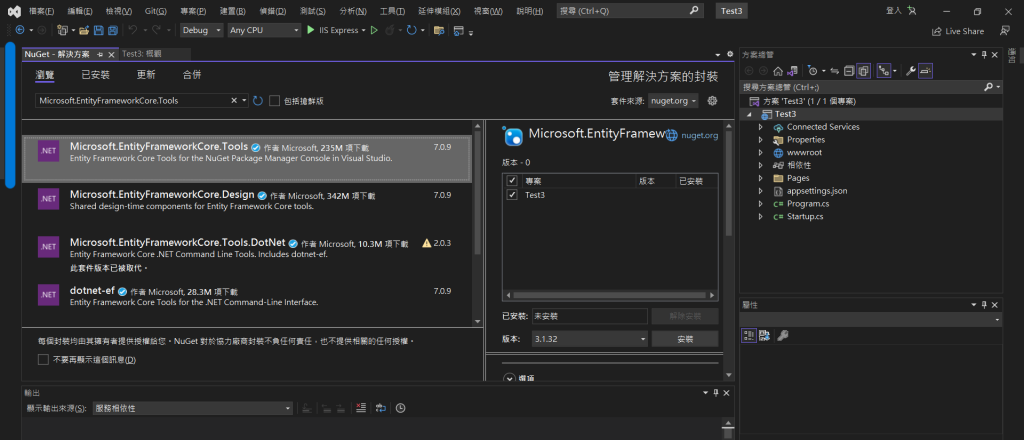Click the Open File folder icon
This screenshot has width=1024, height=440.
point(84,30)
